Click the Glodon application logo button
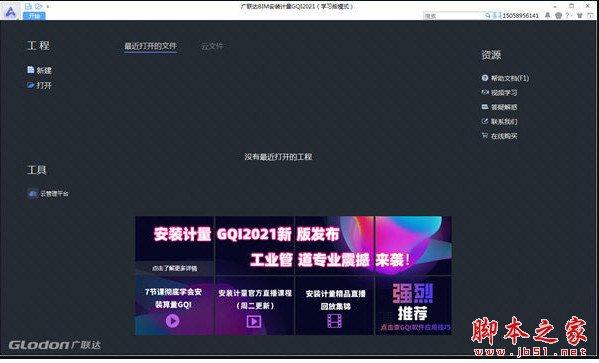The height and width of the screenshot is (363, 599). 10,11
